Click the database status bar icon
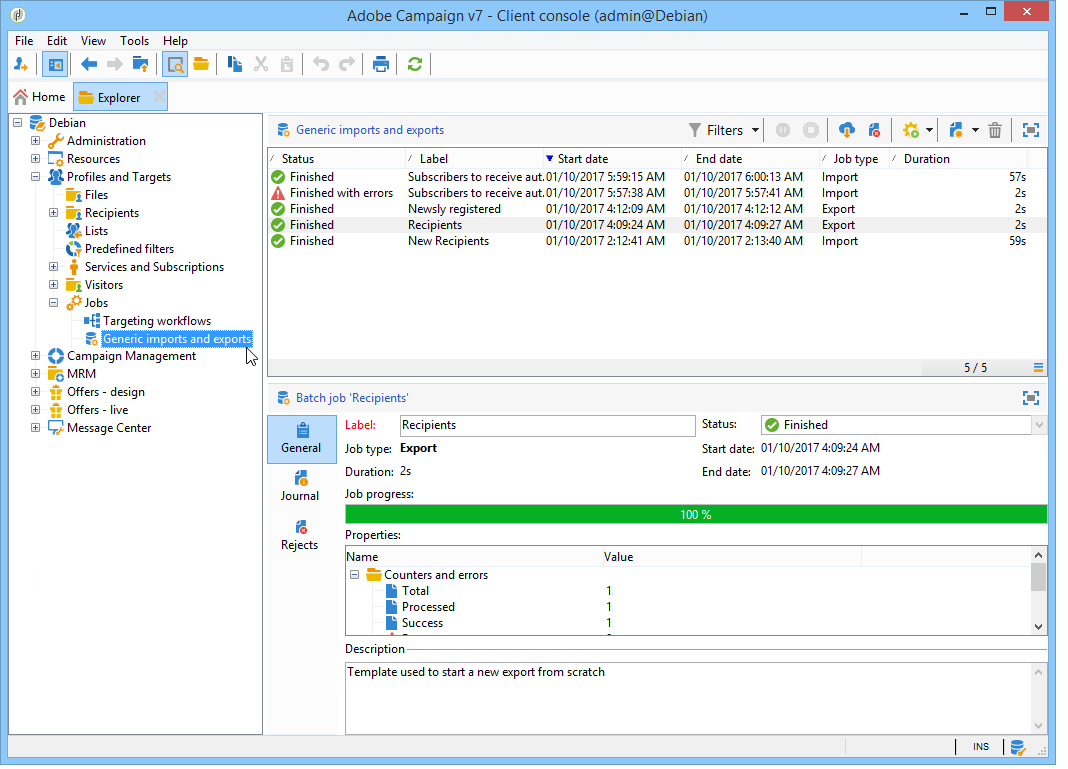1068x769 pixels. [1018, 748]
